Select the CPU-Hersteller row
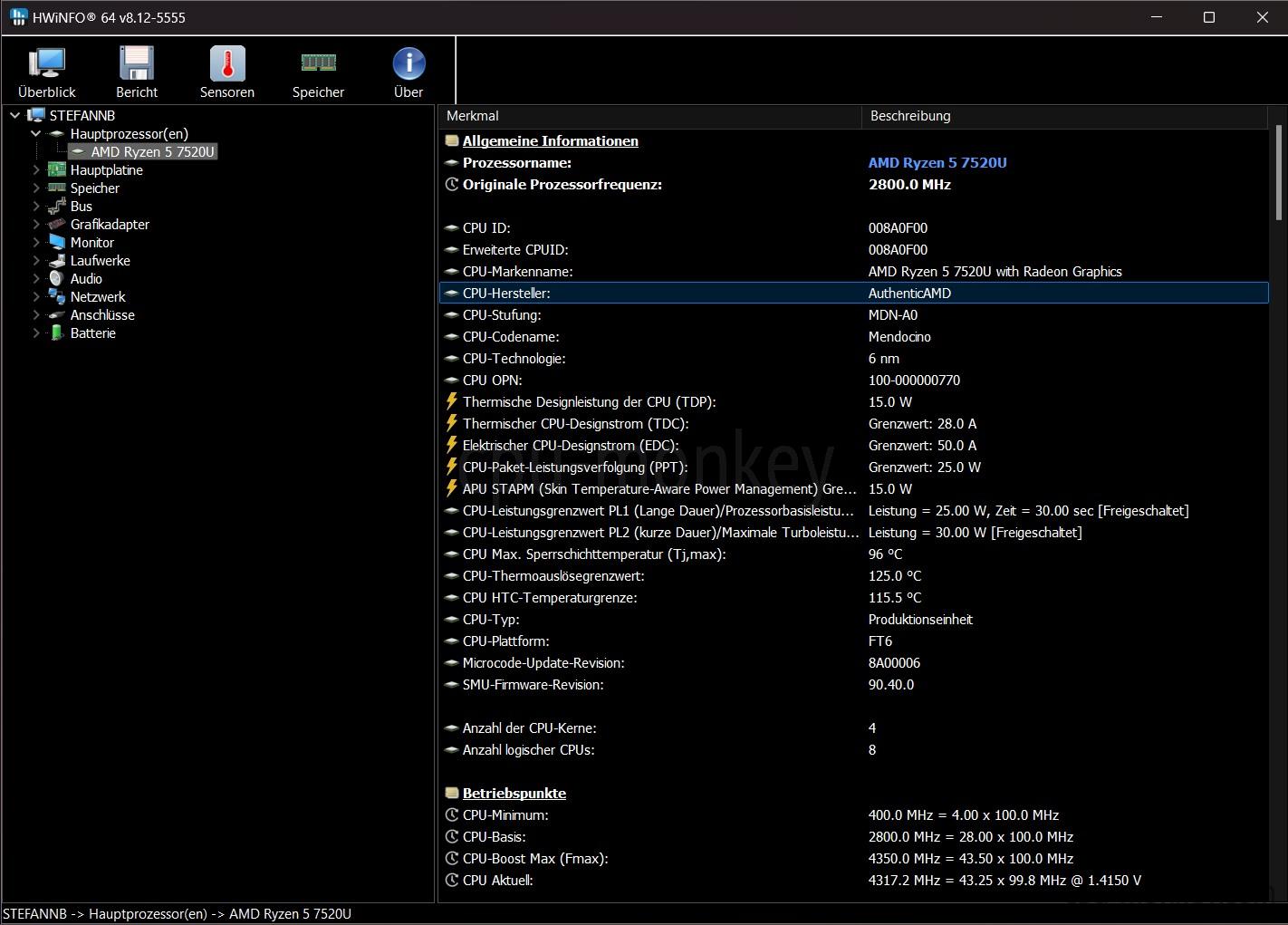 pyautogui.click(x=853, y=294)
